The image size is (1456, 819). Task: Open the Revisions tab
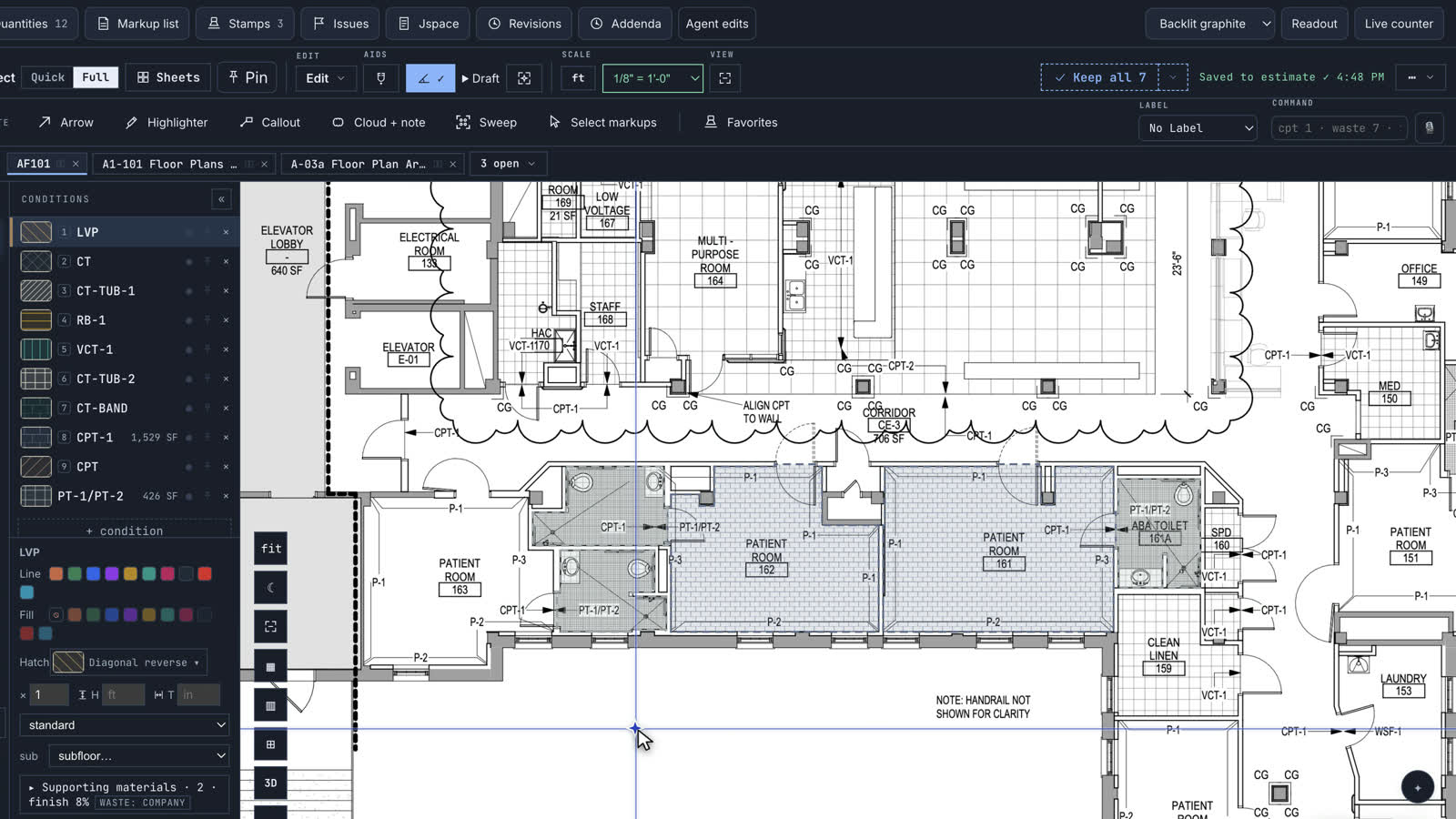[525, 24]
